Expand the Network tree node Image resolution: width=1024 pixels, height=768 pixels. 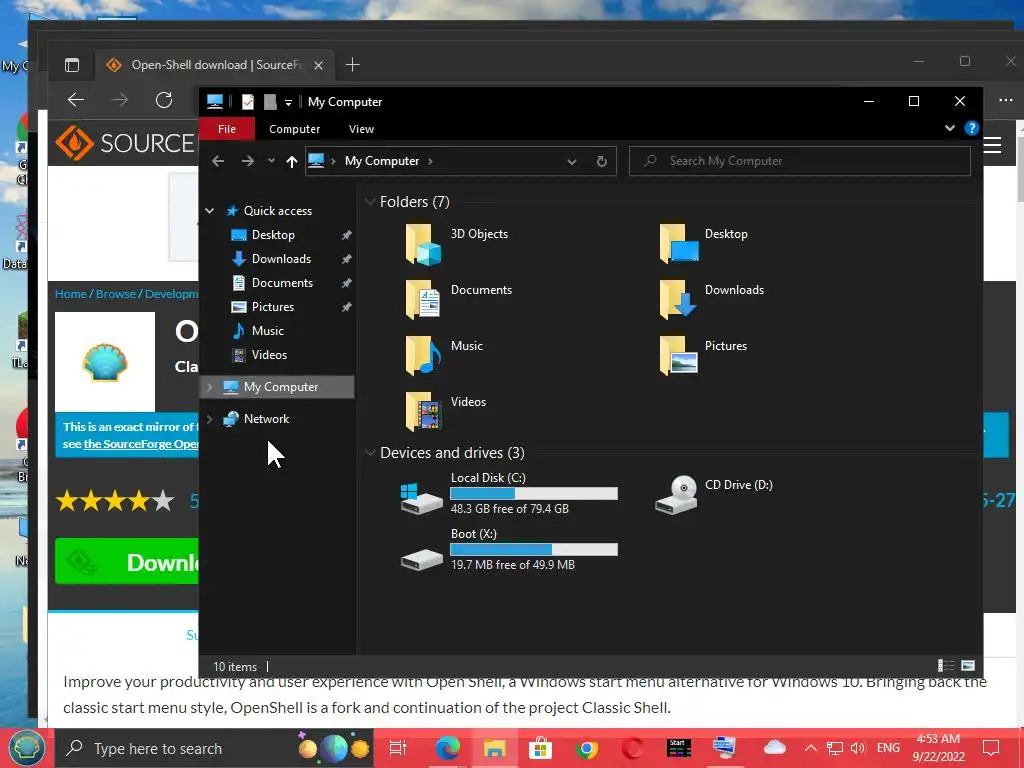(210, 419)
